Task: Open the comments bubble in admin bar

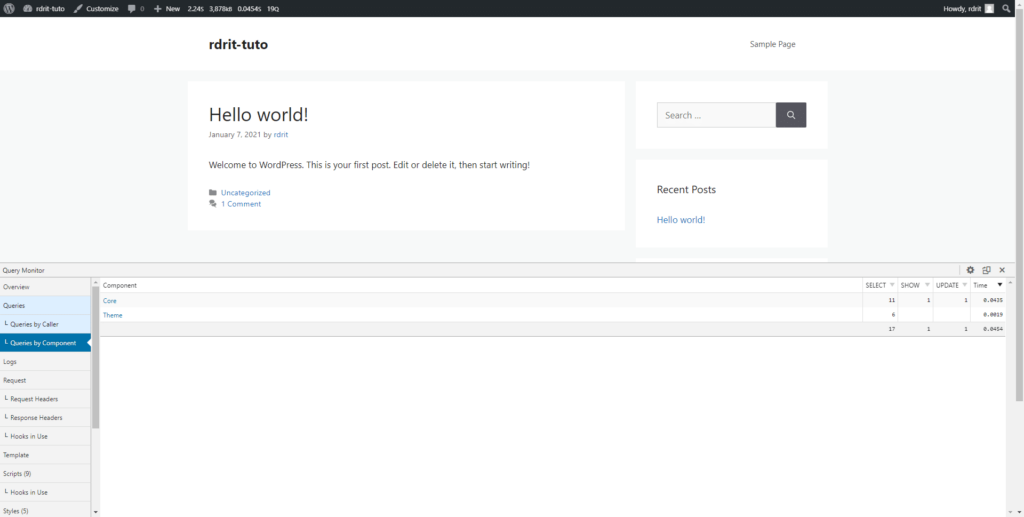Action: (x=135, y=8)
